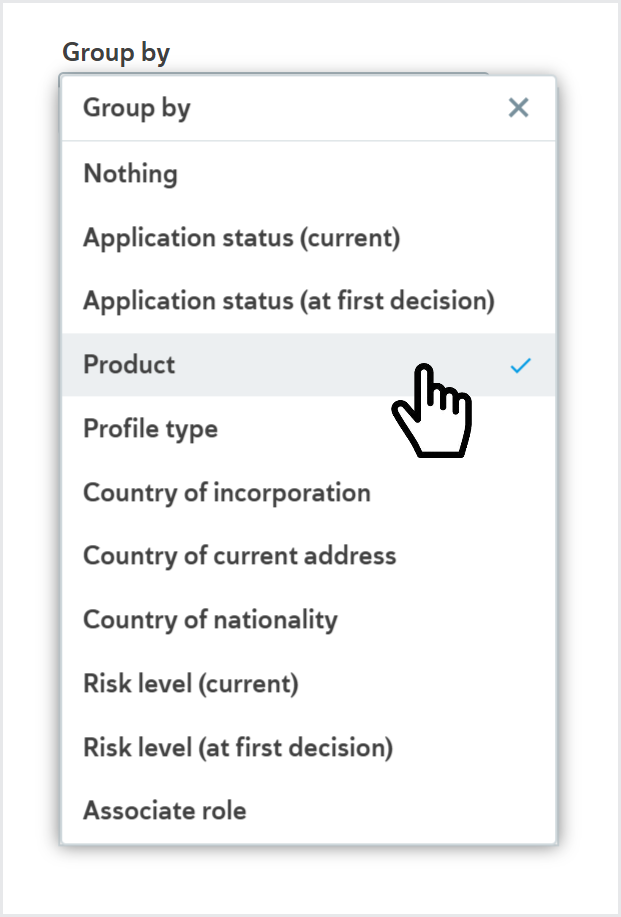Choose Country of current address grouping
The height and width of the screenshot is (917, 621).
[x=240, y=555]
